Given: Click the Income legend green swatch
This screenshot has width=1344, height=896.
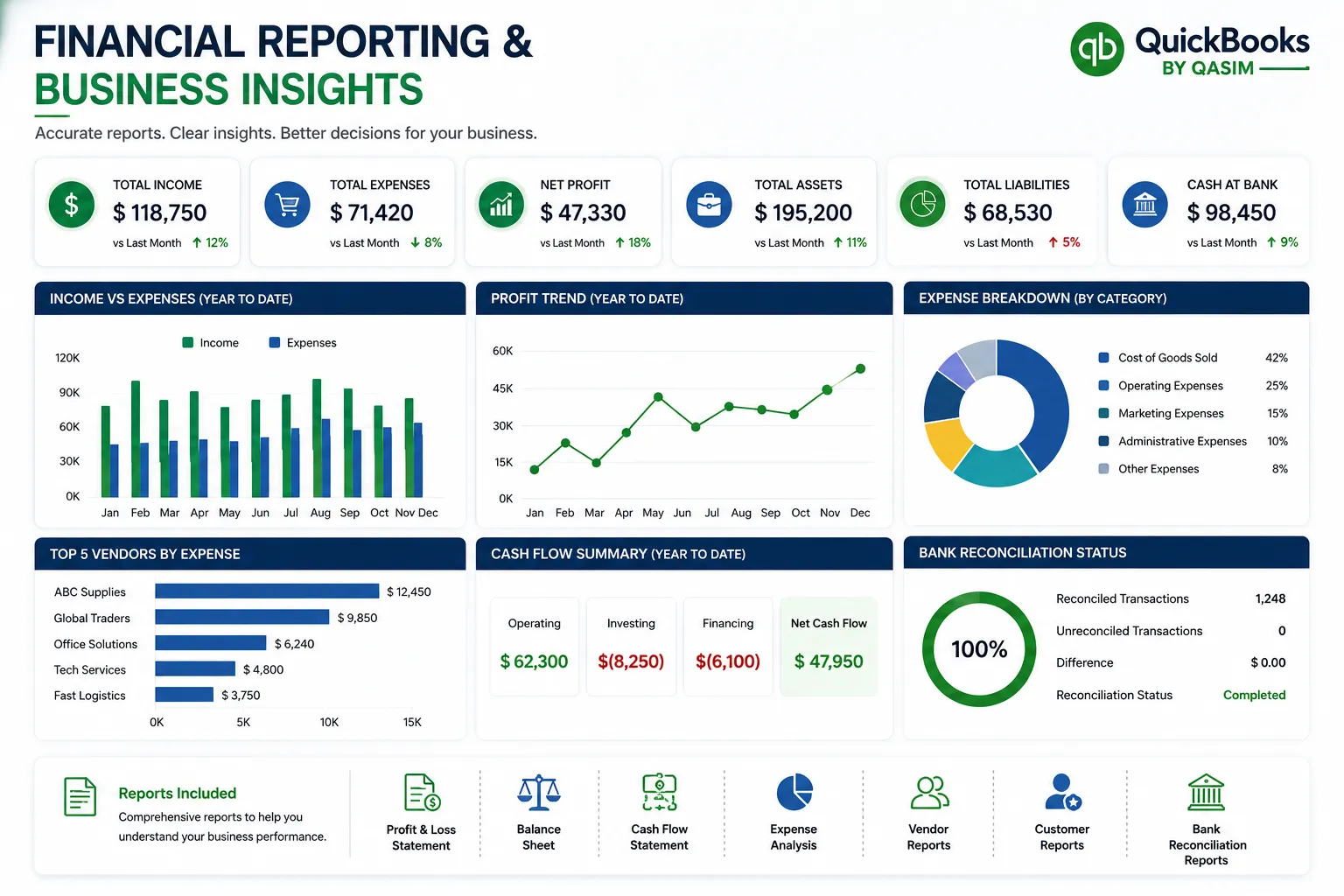Looking at the screenshot, I should pyautogui.click(x=187, y=342).
